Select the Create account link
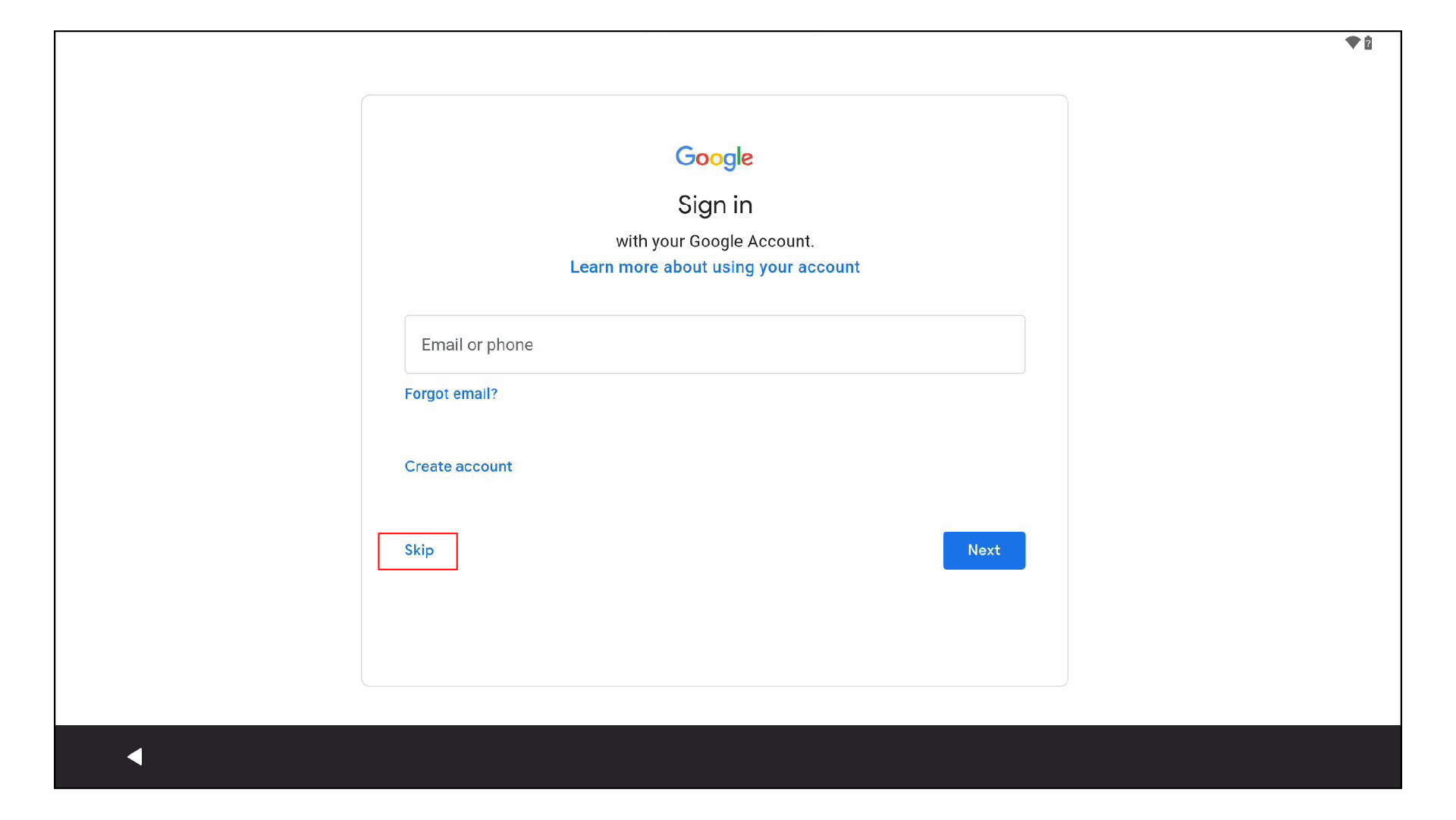Image resolution: width=1456 pixels, height=820 pixels. coord(458,467)
